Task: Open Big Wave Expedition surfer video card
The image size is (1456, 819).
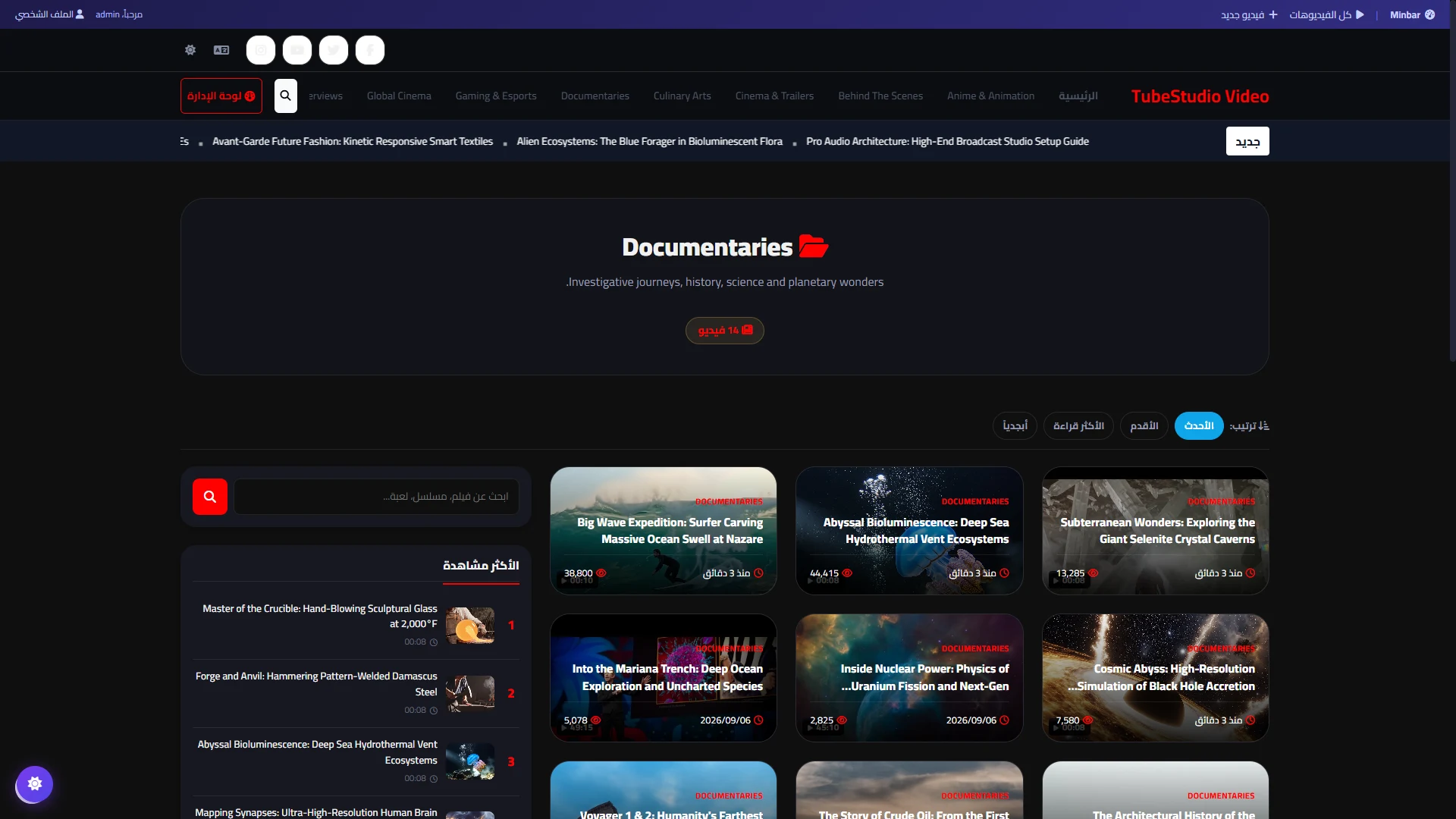Action: 664,531
